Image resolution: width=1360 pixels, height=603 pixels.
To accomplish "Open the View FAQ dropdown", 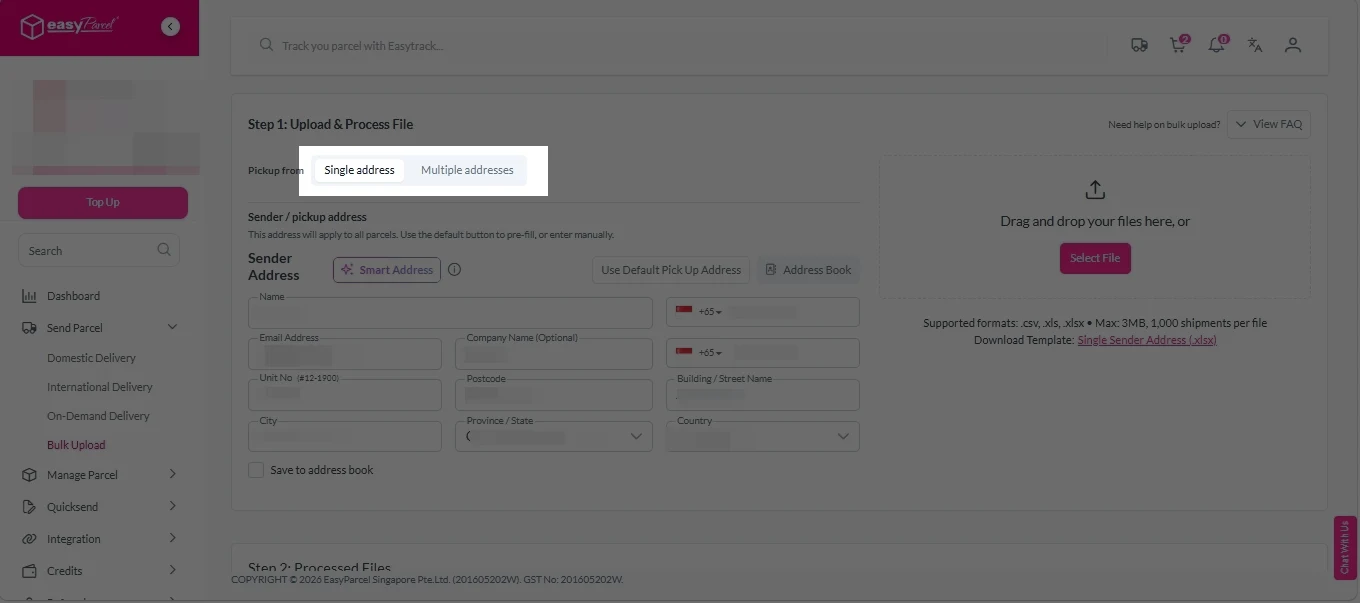I will [1268, 123].
